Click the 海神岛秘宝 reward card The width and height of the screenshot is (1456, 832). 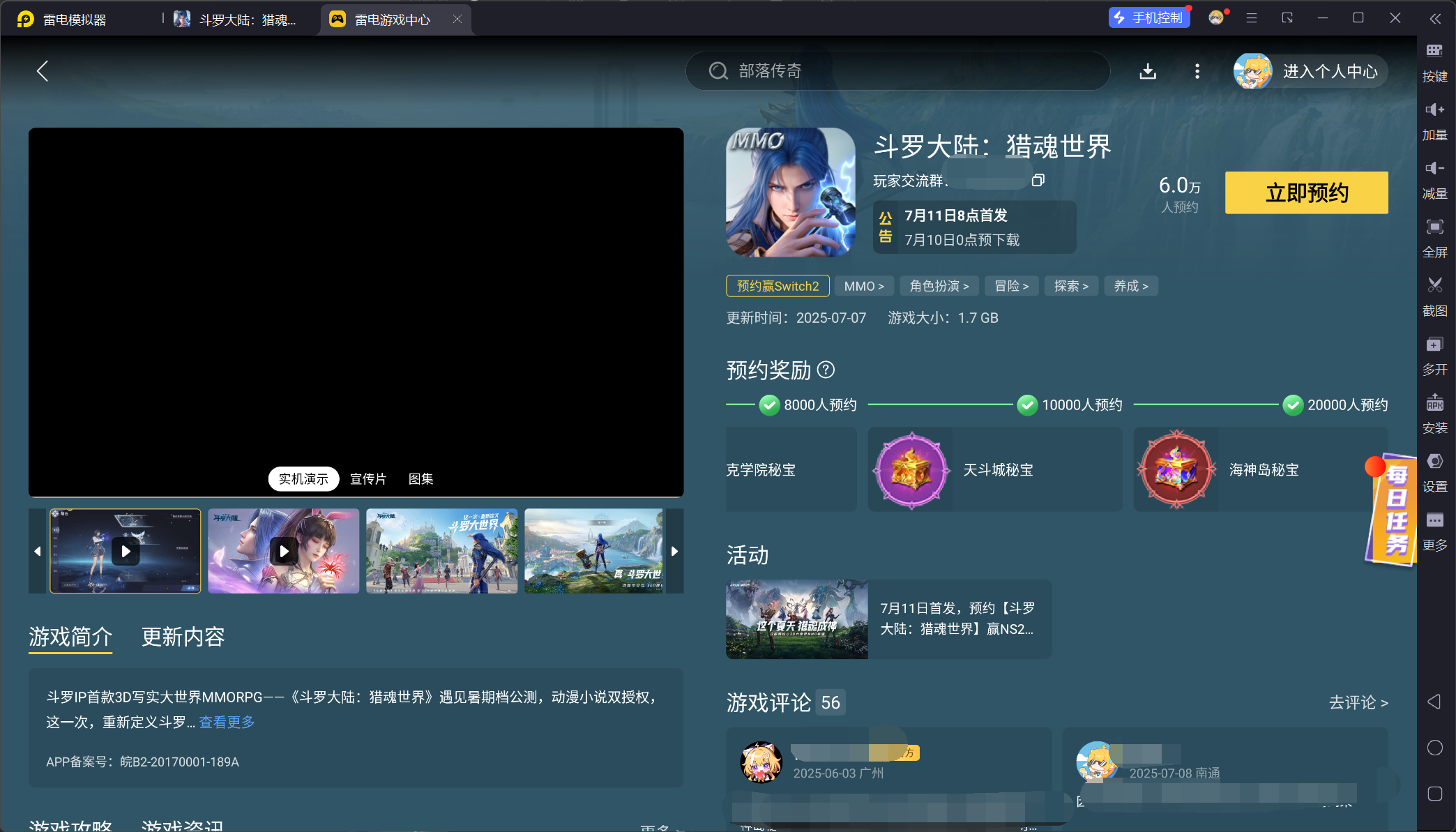[x=1261, y=469]
